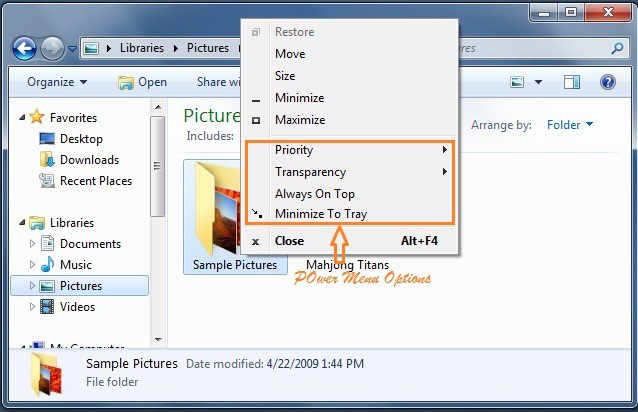The width and height of the screenshot is (638, 412).
Task: Expand the arrow before Pictures breadcrumb
Action: tap(176, 48)
